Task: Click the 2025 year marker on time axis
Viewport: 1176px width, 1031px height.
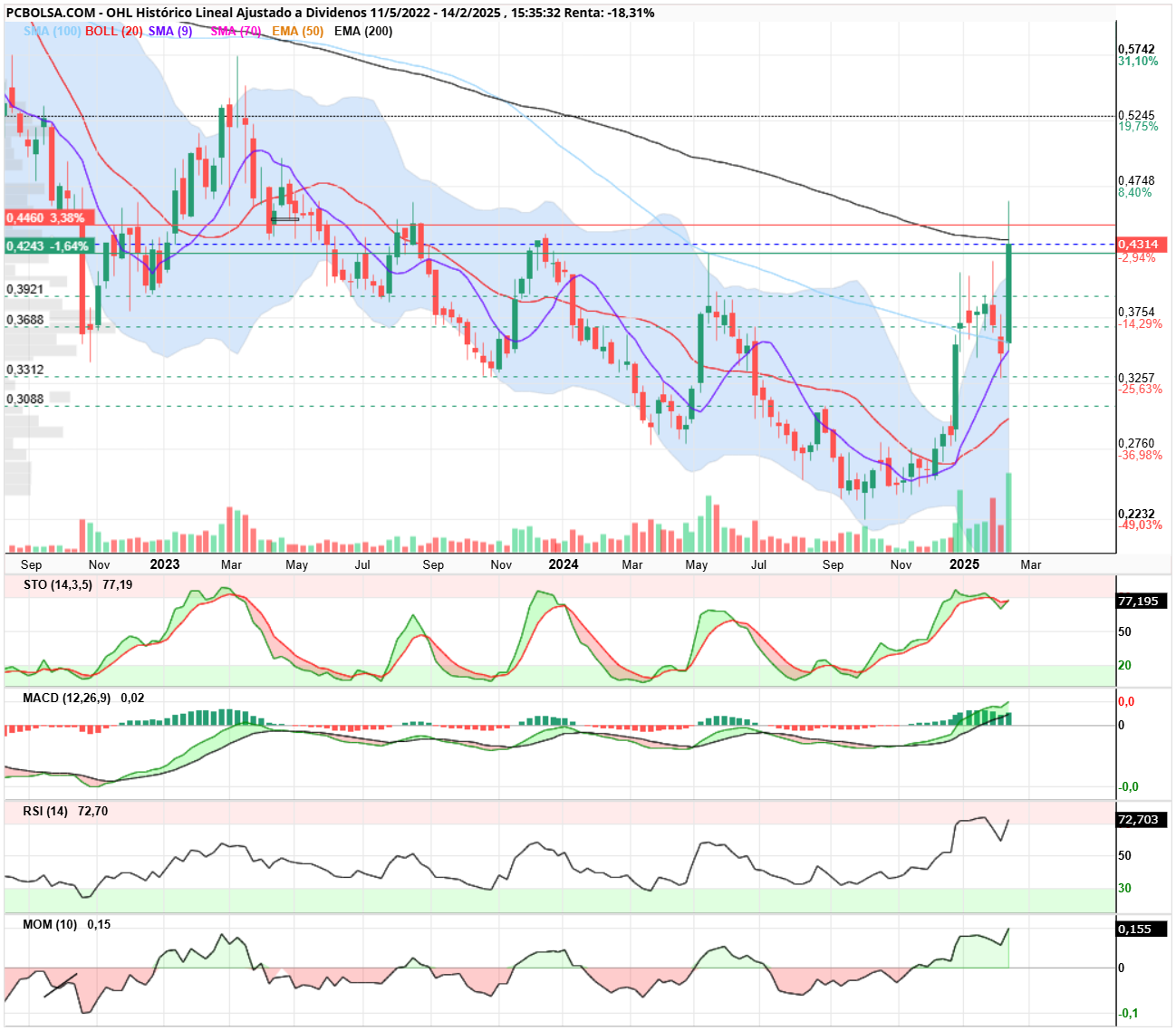Action: click(x=964, y=564)
